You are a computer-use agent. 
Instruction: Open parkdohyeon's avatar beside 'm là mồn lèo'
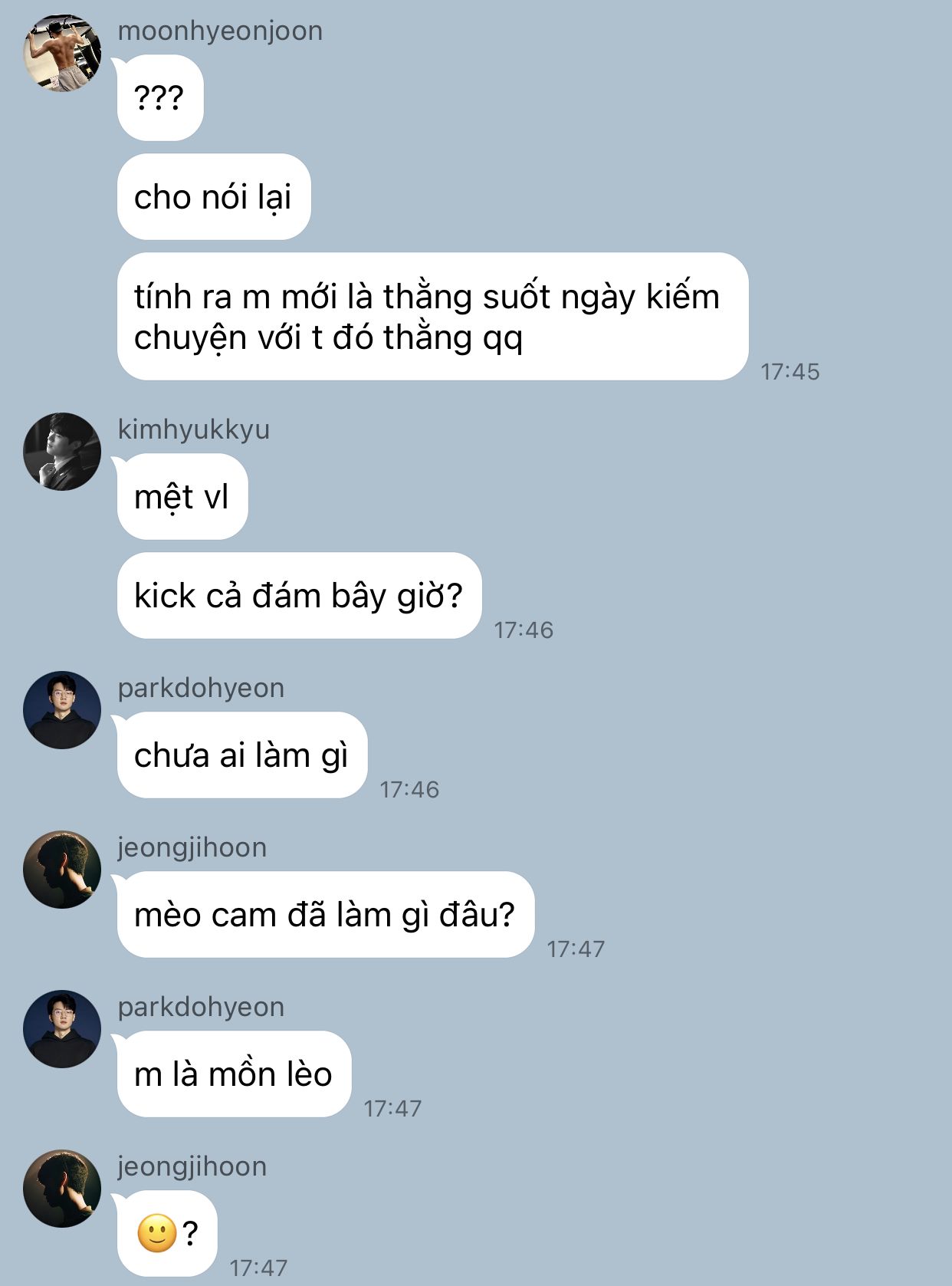tap(62, 1029)
